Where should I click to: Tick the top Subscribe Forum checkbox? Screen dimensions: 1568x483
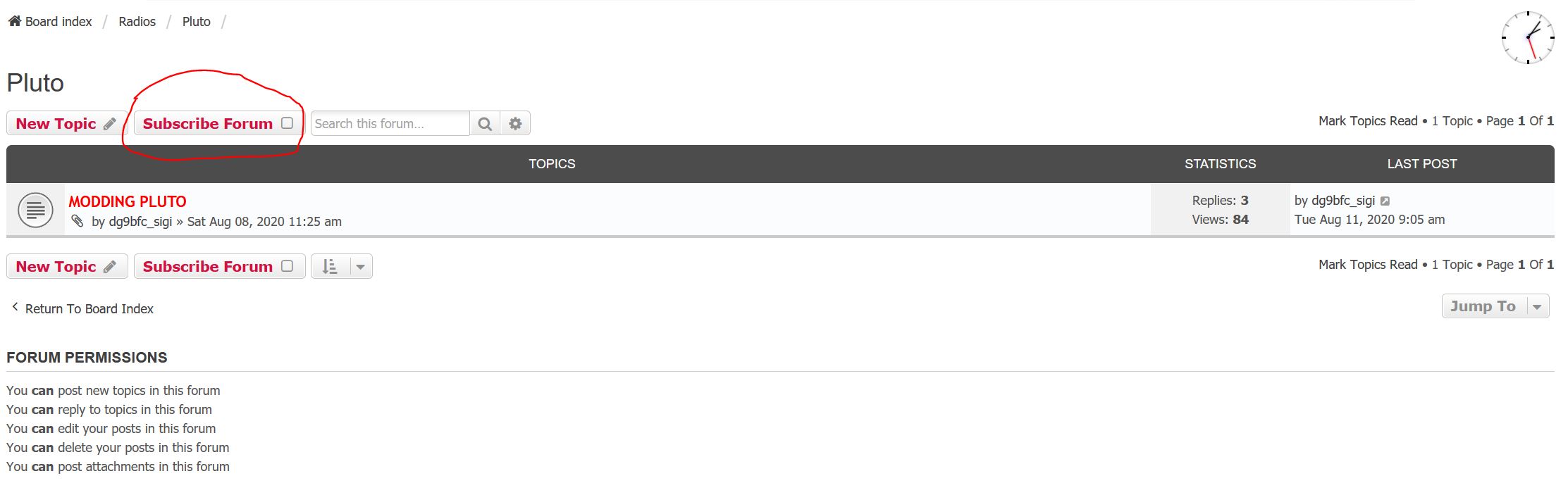coord(287,123)
